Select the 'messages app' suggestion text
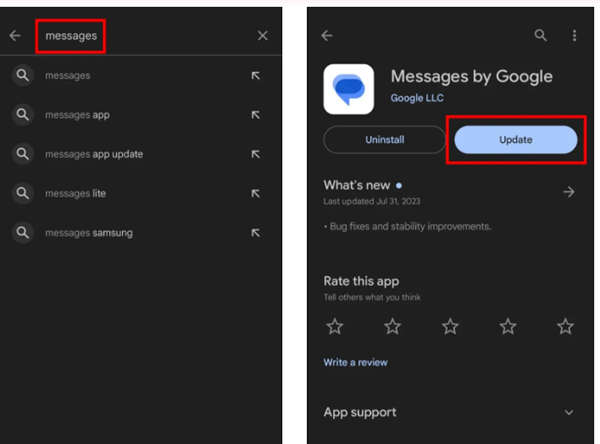 [77, 115]
